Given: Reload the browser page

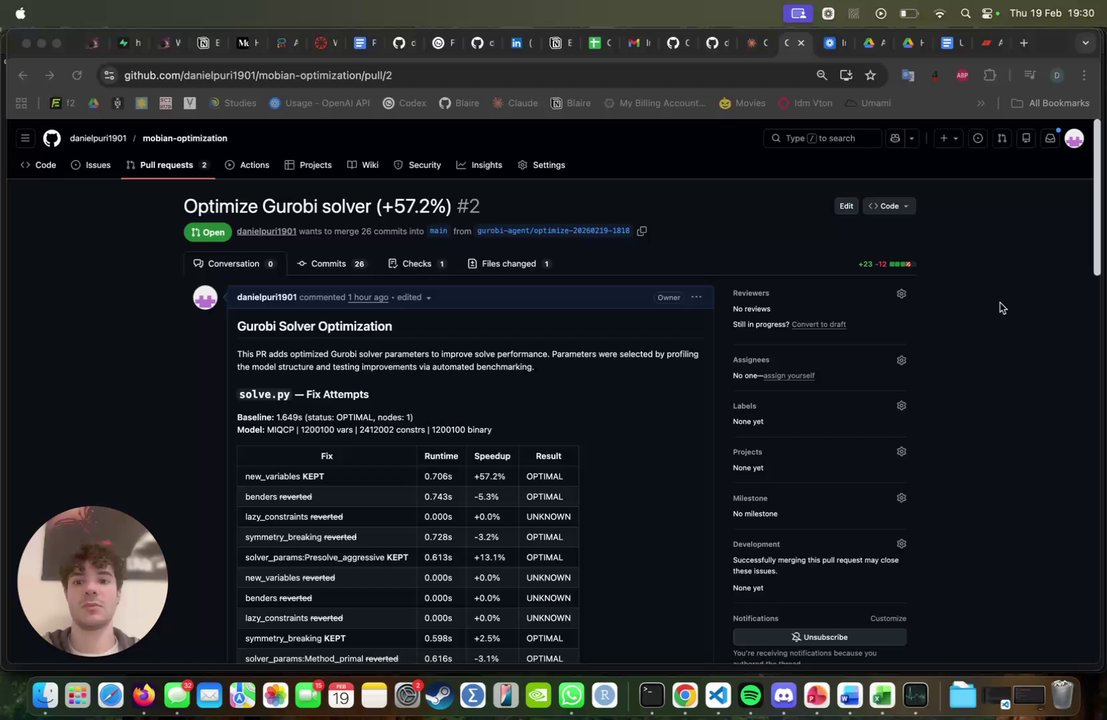Looking at the screenshot, I should pos(76,75).
